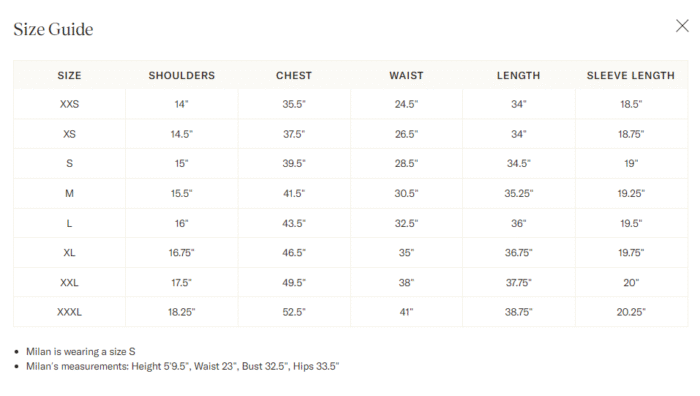The width and height of the screenshot is (700, 396).
Task: Select the M size row label
Action: [x=69, y=193]
